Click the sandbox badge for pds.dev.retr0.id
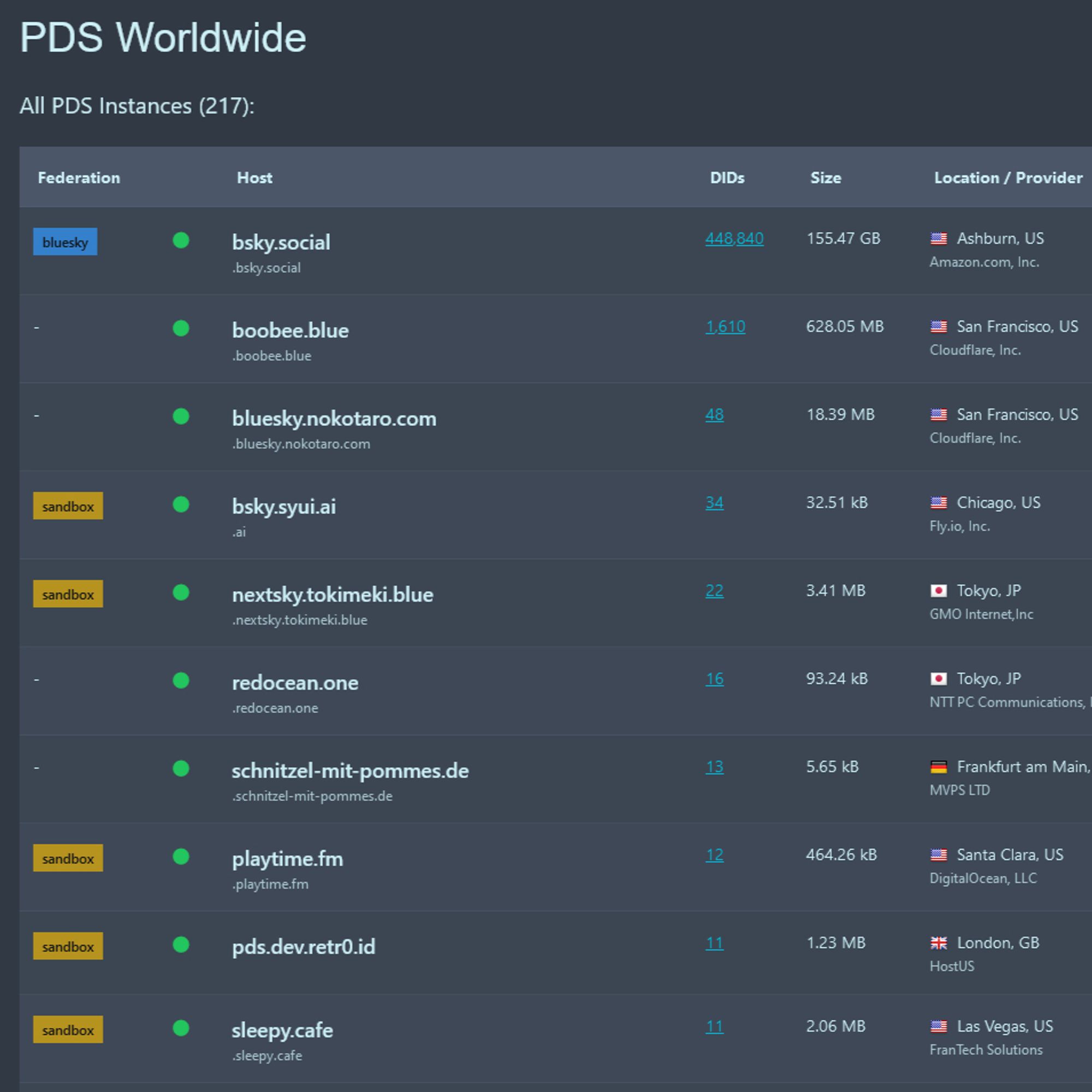 pyautogui.click(x=68, y=946)
